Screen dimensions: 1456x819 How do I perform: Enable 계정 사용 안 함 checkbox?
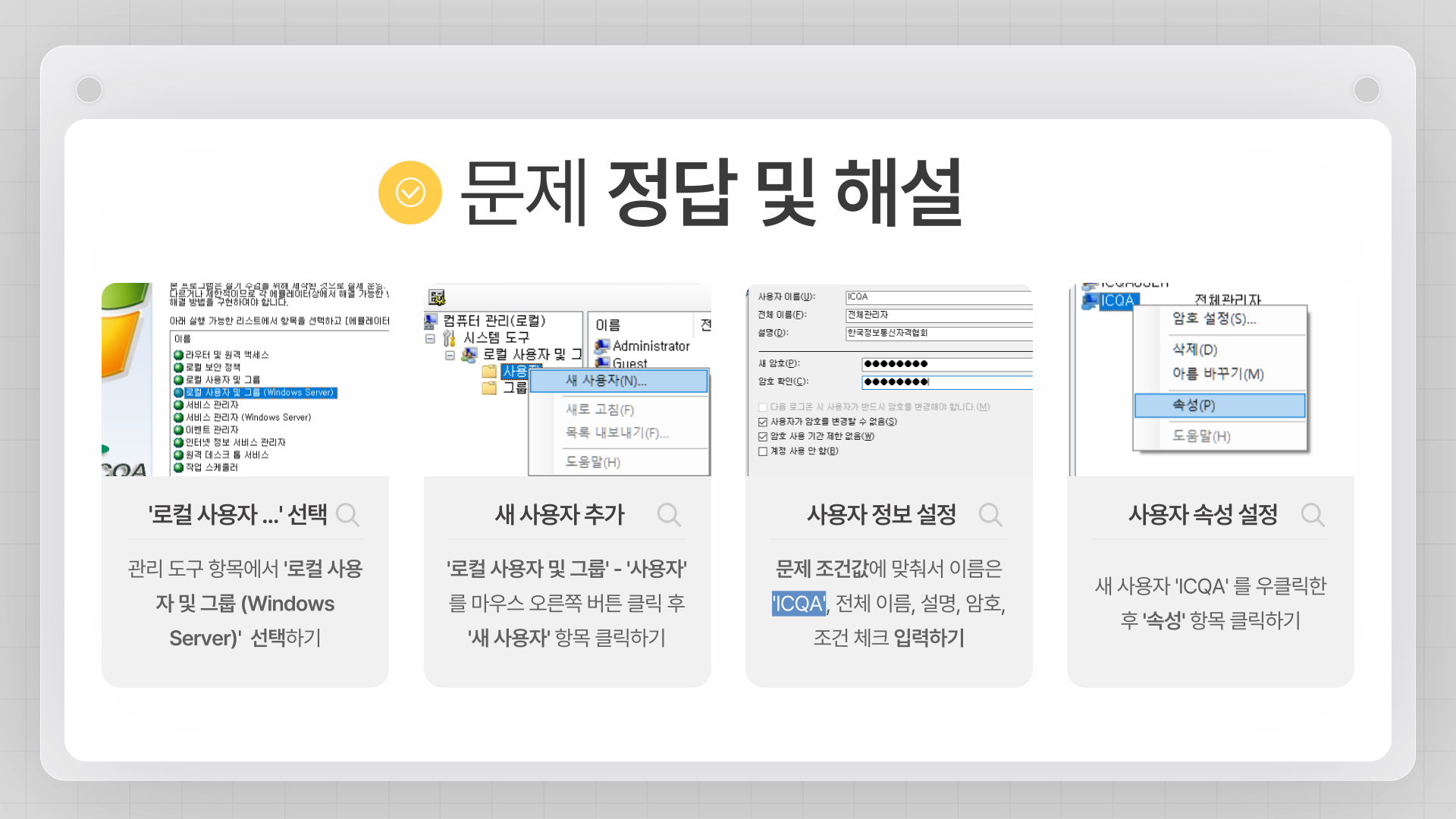pyautogui.click(x=763, y=452)
